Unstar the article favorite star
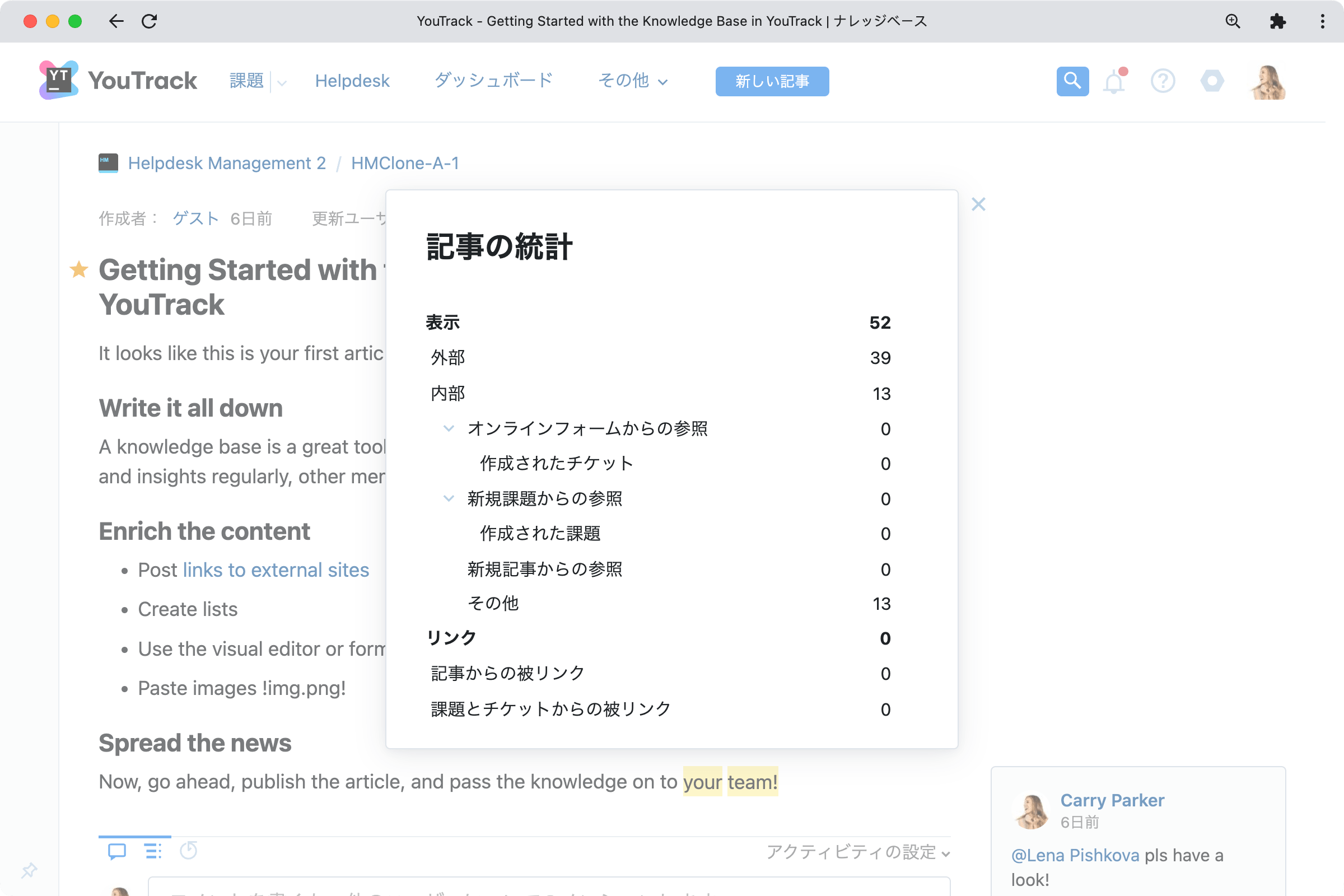Screen dimensions: 1344x896 click(78, 270)
